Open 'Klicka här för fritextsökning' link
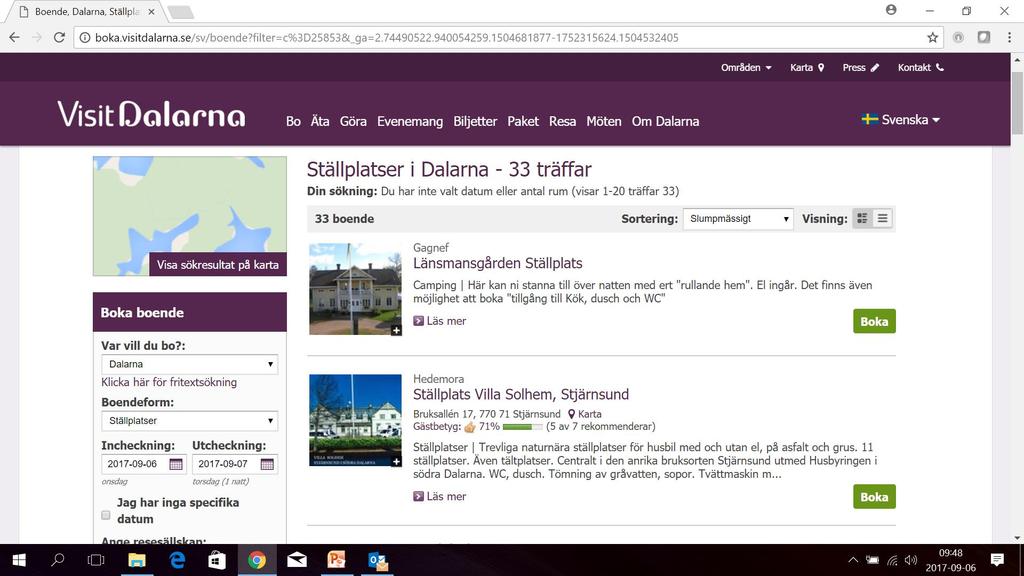The height and width of the screenshot is (576, 1024). [x=168, y=382]
